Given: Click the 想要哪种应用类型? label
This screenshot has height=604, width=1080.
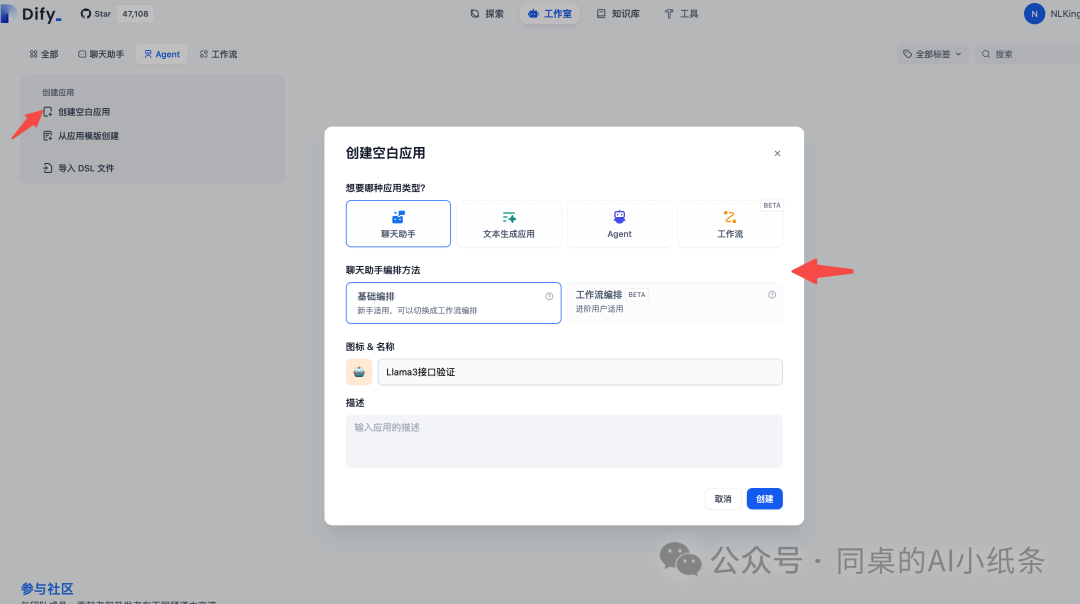Looking at the screenshot, I should pyautogui.click(x=386, y=188).
